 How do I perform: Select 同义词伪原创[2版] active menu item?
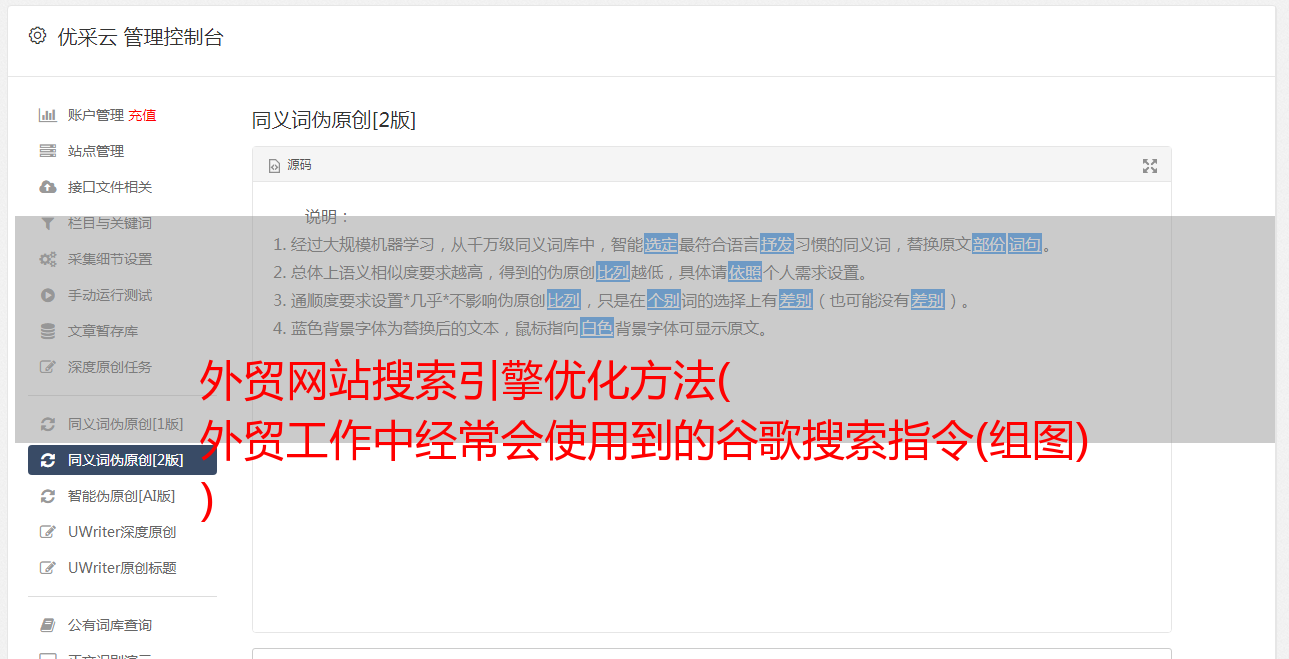coord(122,460)
